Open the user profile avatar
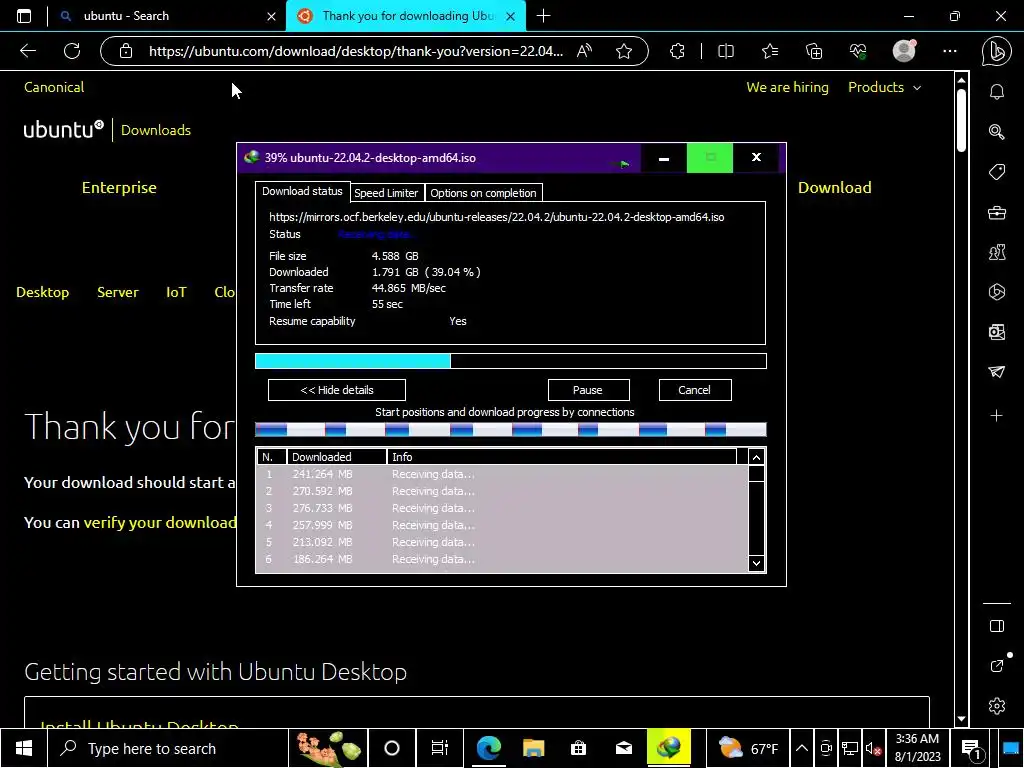 pos(904,51)
